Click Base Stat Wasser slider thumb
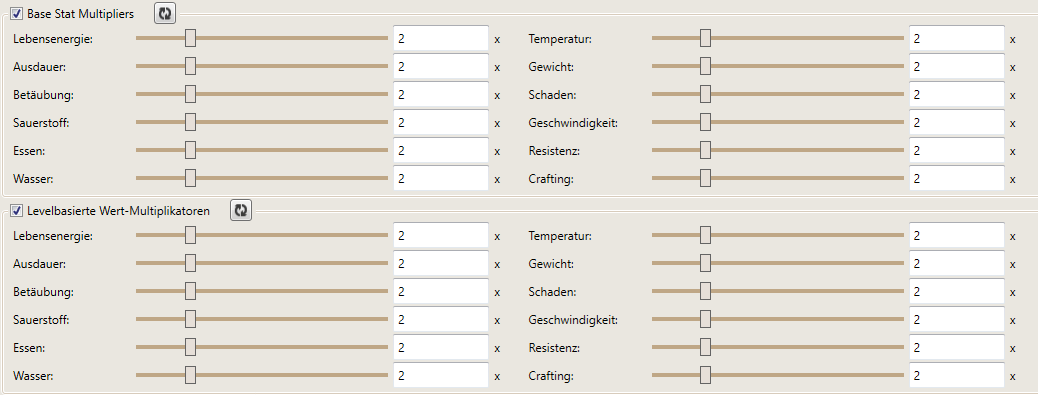Viewport: 1038px width, 395px height. tap(191, 179)
